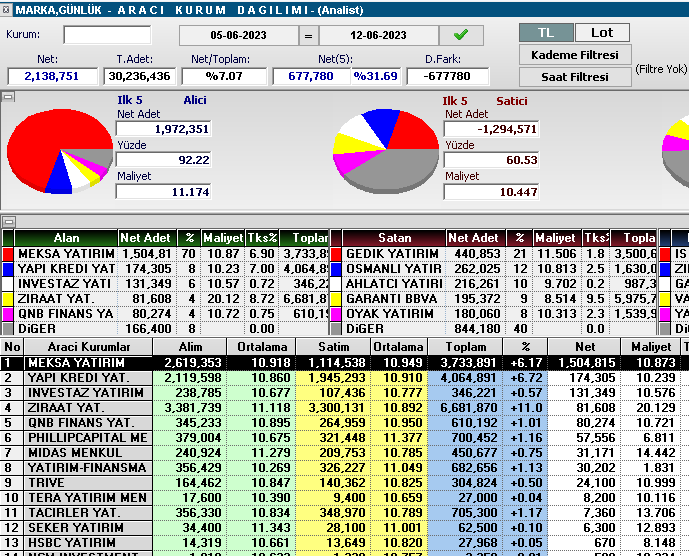Viewport: 689px width, 556px height.
Task: Click sellers Net Adet value -1,294,571
Action: tap(491, 129)
